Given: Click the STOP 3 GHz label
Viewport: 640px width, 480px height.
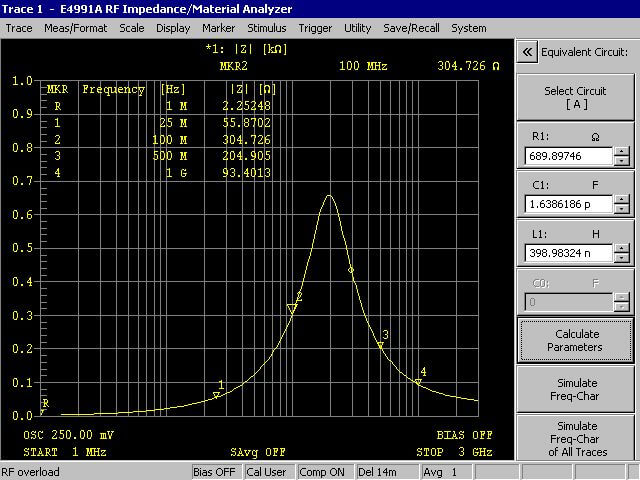Looking at the screenshot, I should click(454, 452).
